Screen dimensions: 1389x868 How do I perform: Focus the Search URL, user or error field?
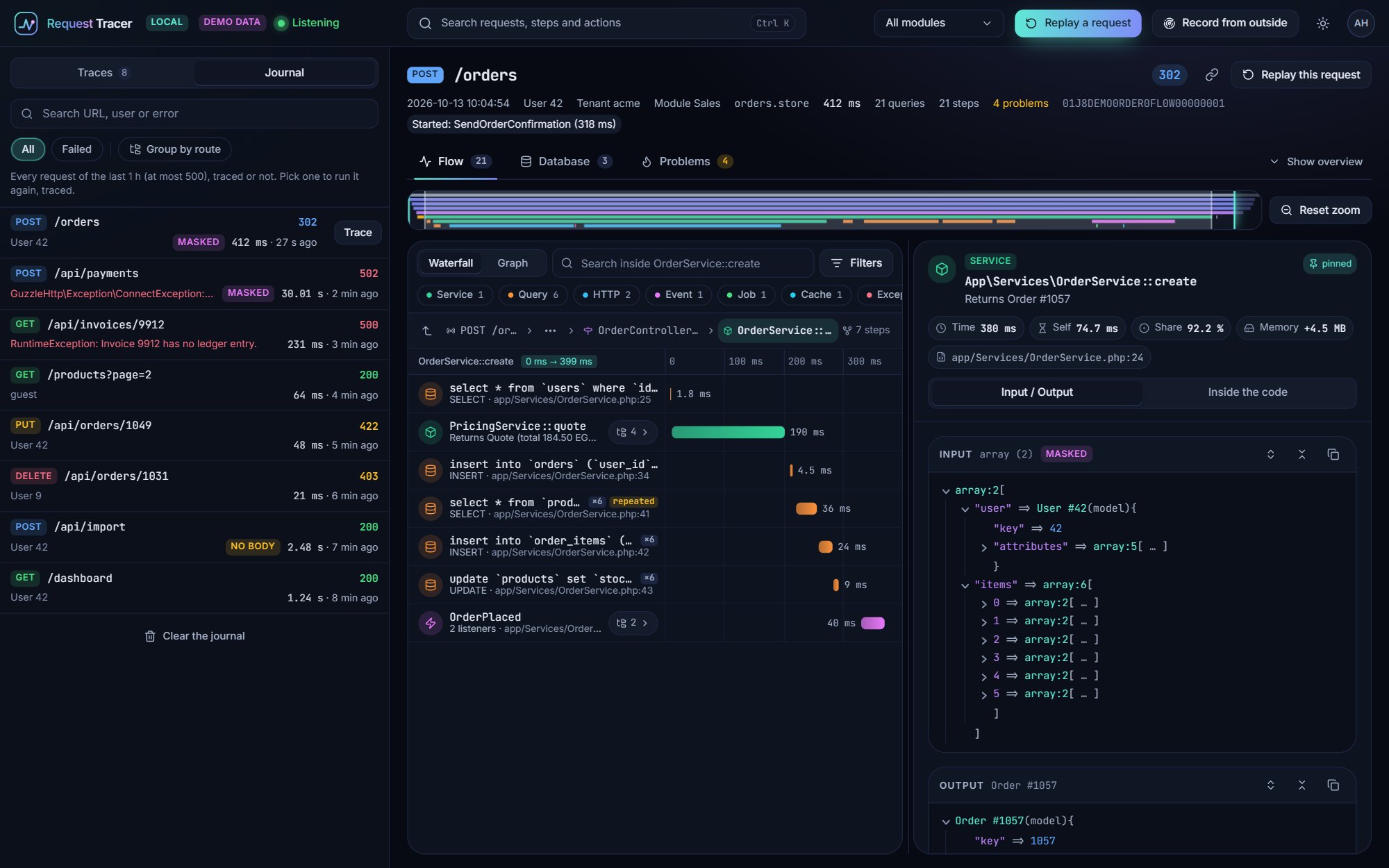194,113
